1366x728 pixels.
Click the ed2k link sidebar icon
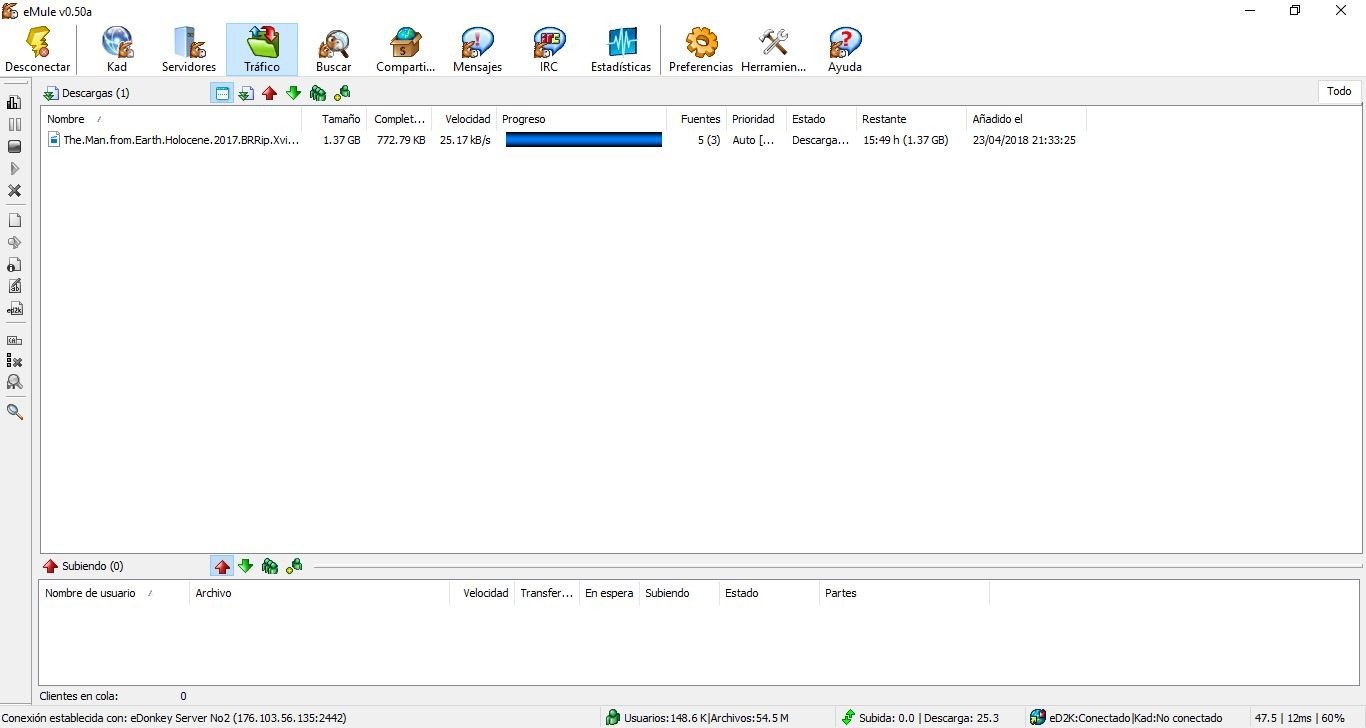point(14,309)
